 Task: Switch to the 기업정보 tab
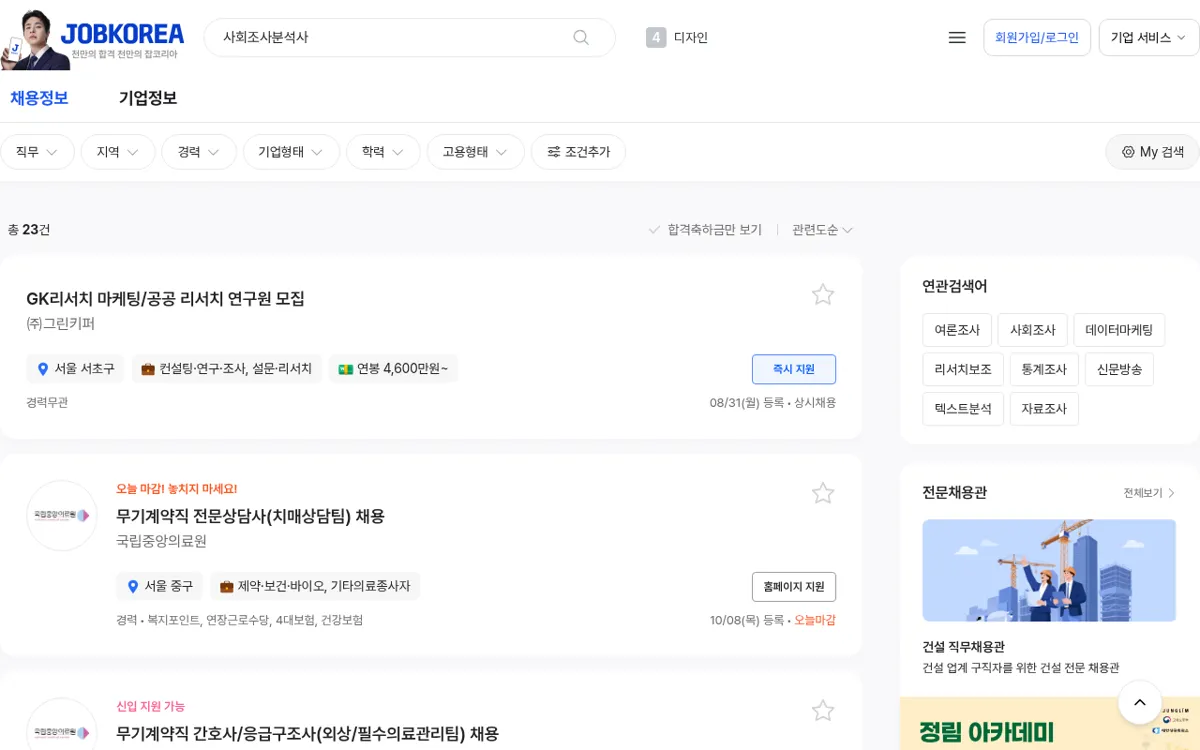[x=148, y=98]
